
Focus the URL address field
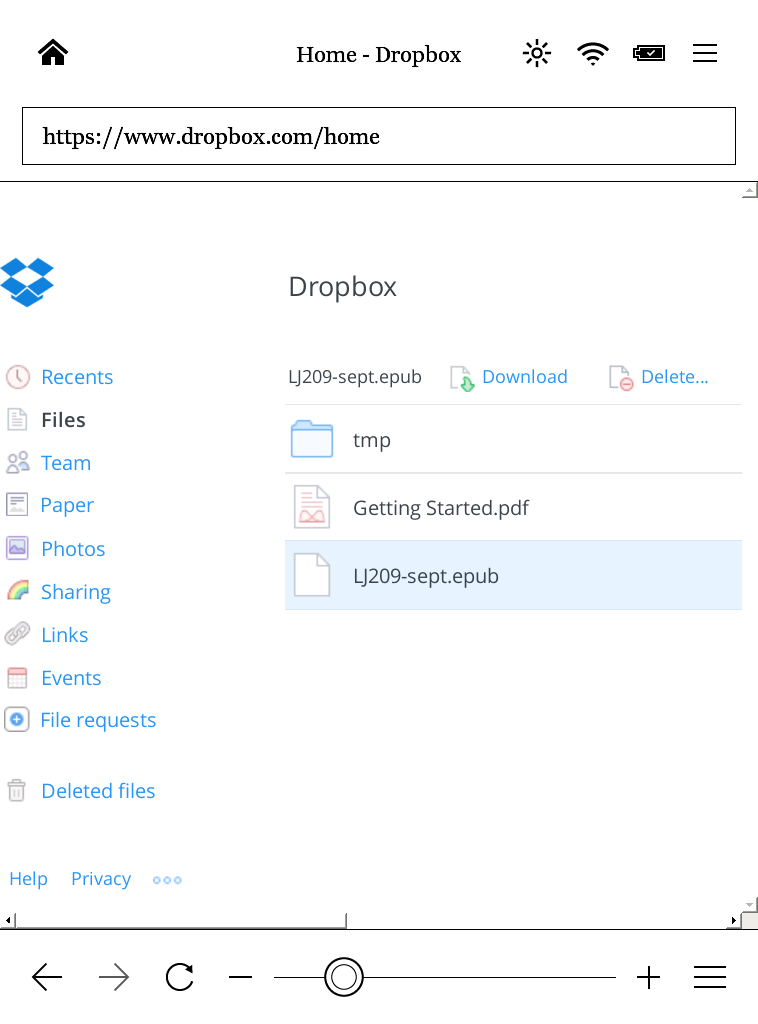(x=379, y=136)
